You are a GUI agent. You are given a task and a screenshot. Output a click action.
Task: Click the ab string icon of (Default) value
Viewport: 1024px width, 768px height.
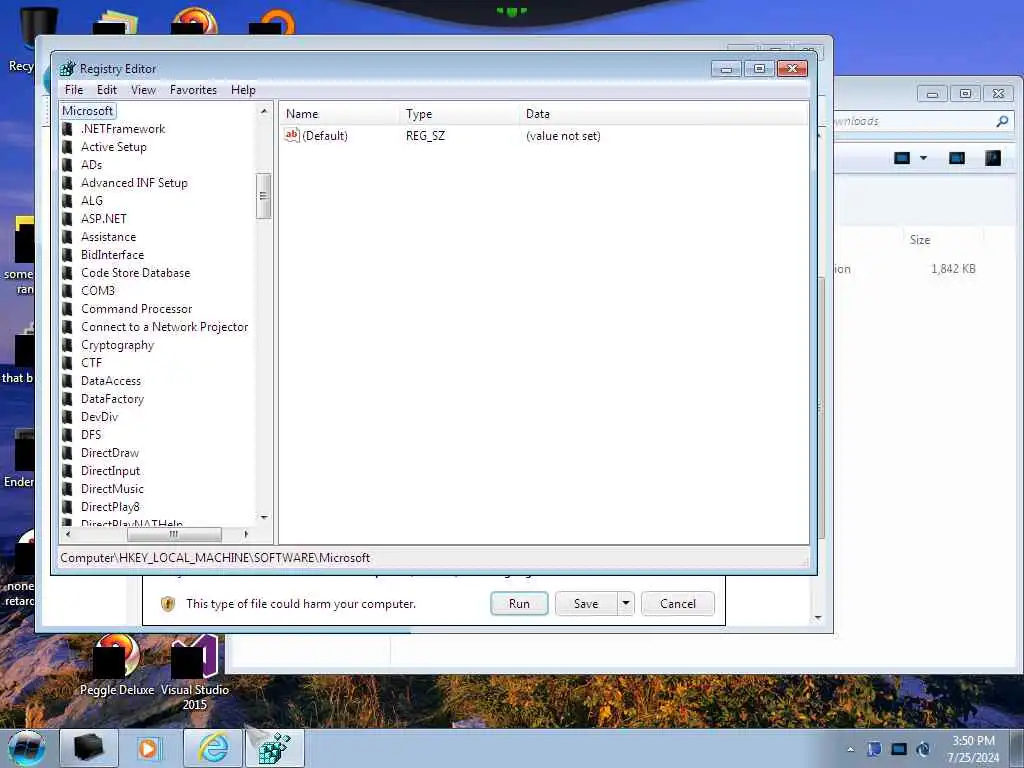point(291,135)
